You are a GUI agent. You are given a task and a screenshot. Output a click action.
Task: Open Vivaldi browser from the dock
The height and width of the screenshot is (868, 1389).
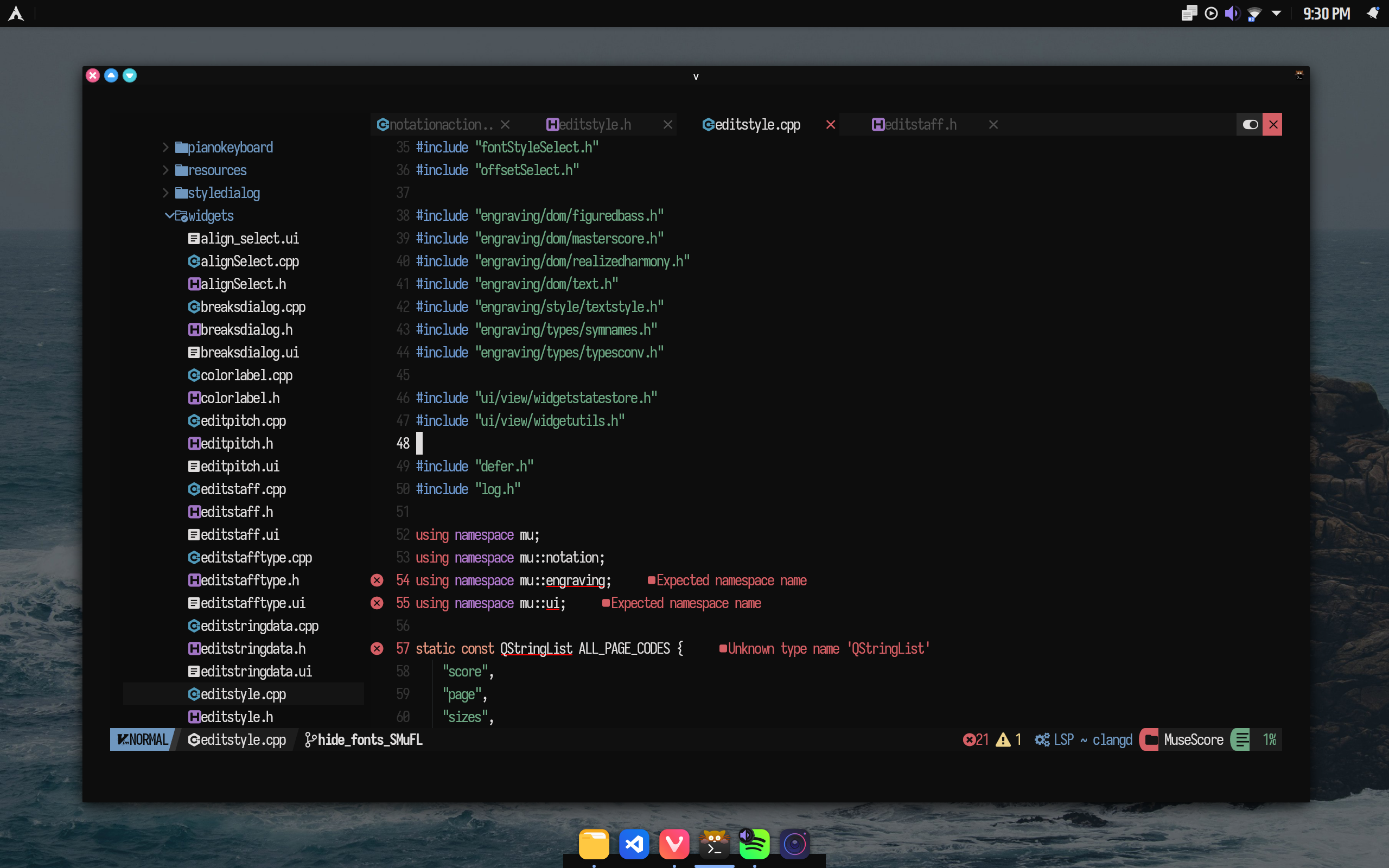click(x=674, y=843)
